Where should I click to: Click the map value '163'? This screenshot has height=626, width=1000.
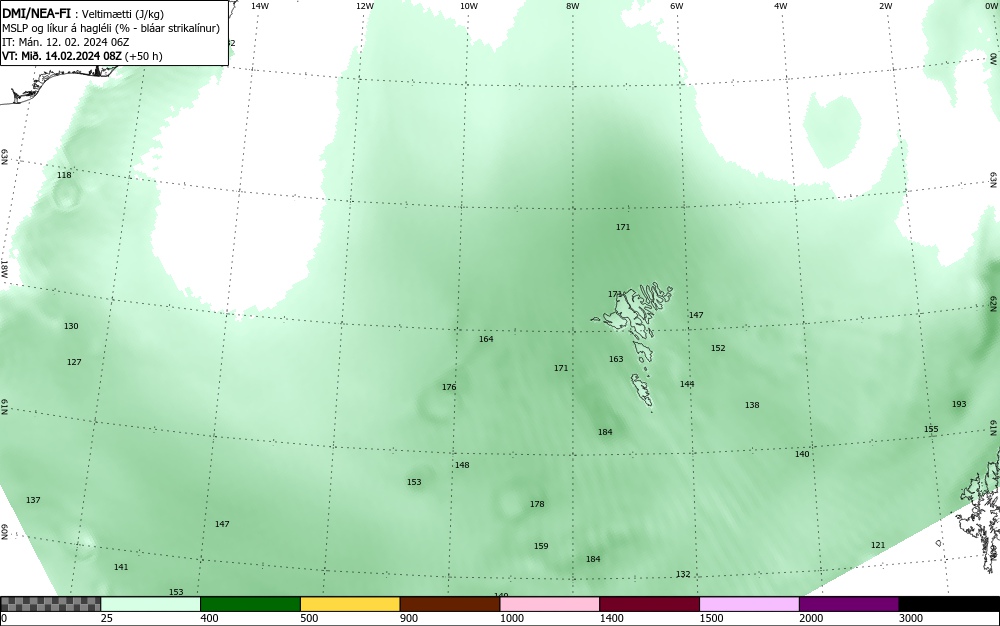click(615, 360)
